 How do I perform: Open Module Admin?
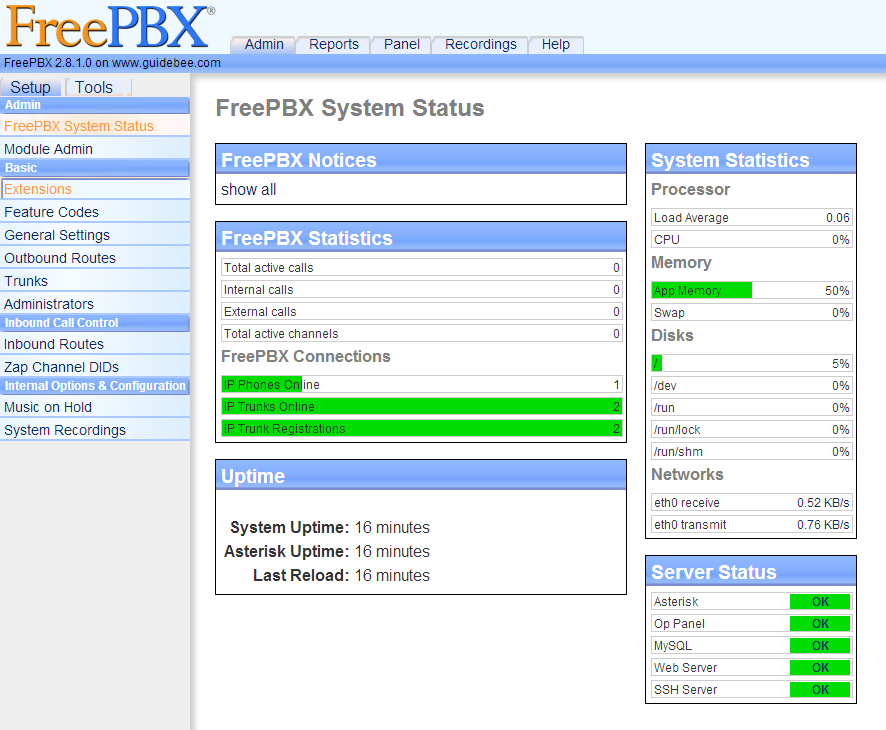coord(48,149)
